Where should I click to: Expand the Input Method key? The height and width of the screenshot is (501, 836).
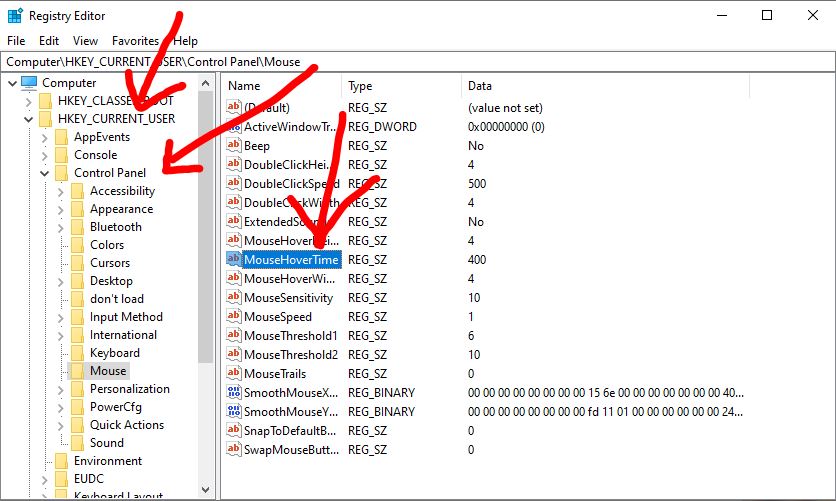coord(60,318)
